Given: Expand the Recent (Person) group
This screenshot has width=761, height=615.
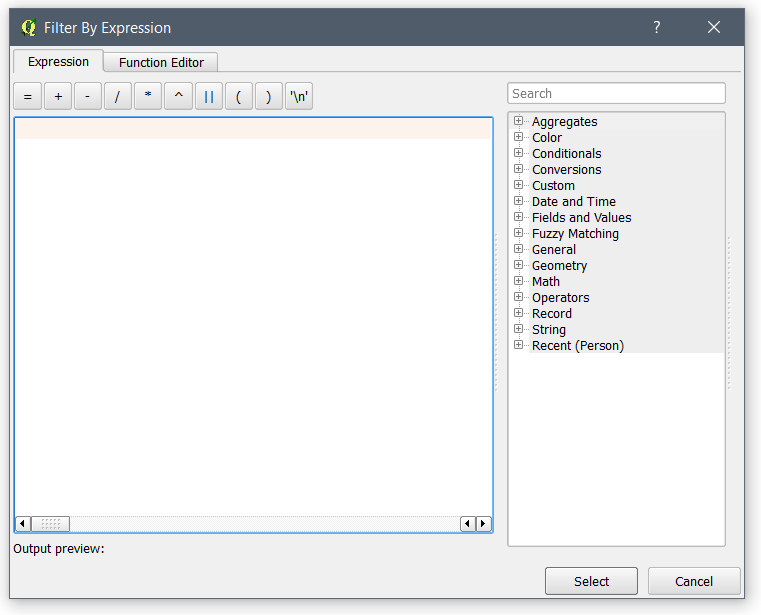Looking at the screenshot, I should (519, 346).
